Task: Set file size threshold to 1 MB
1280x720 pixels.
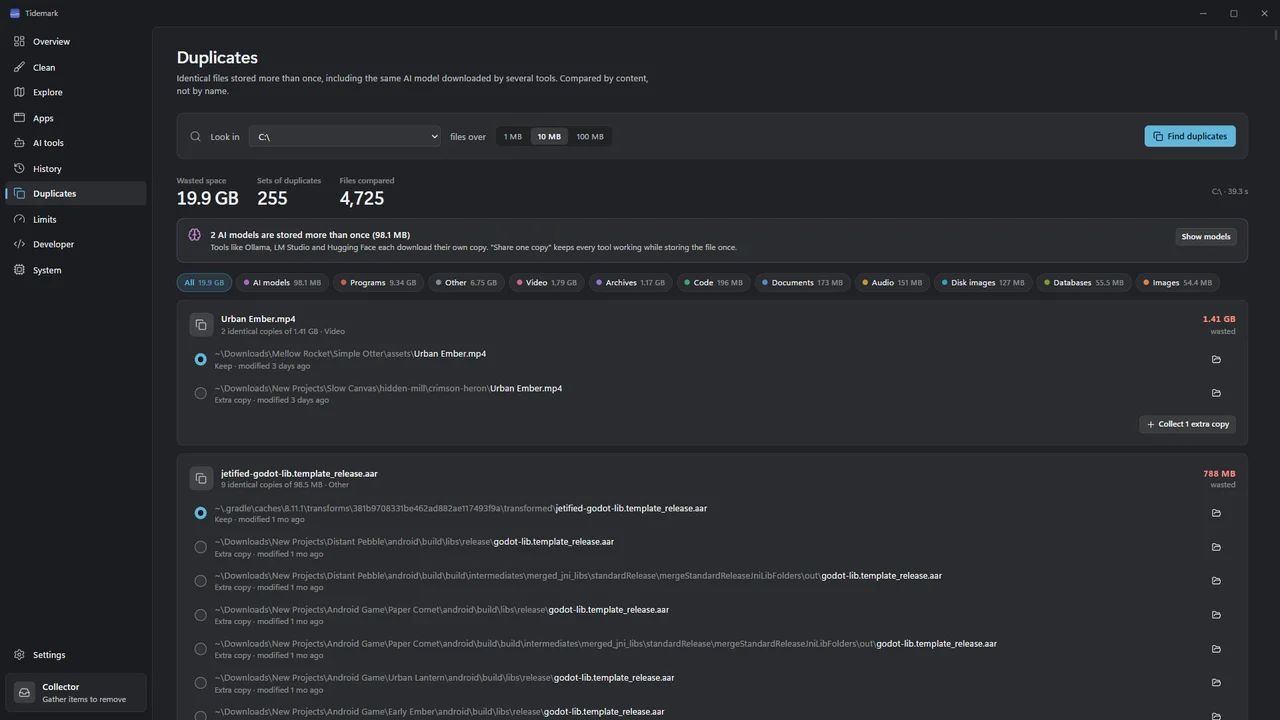Action: 513,137
